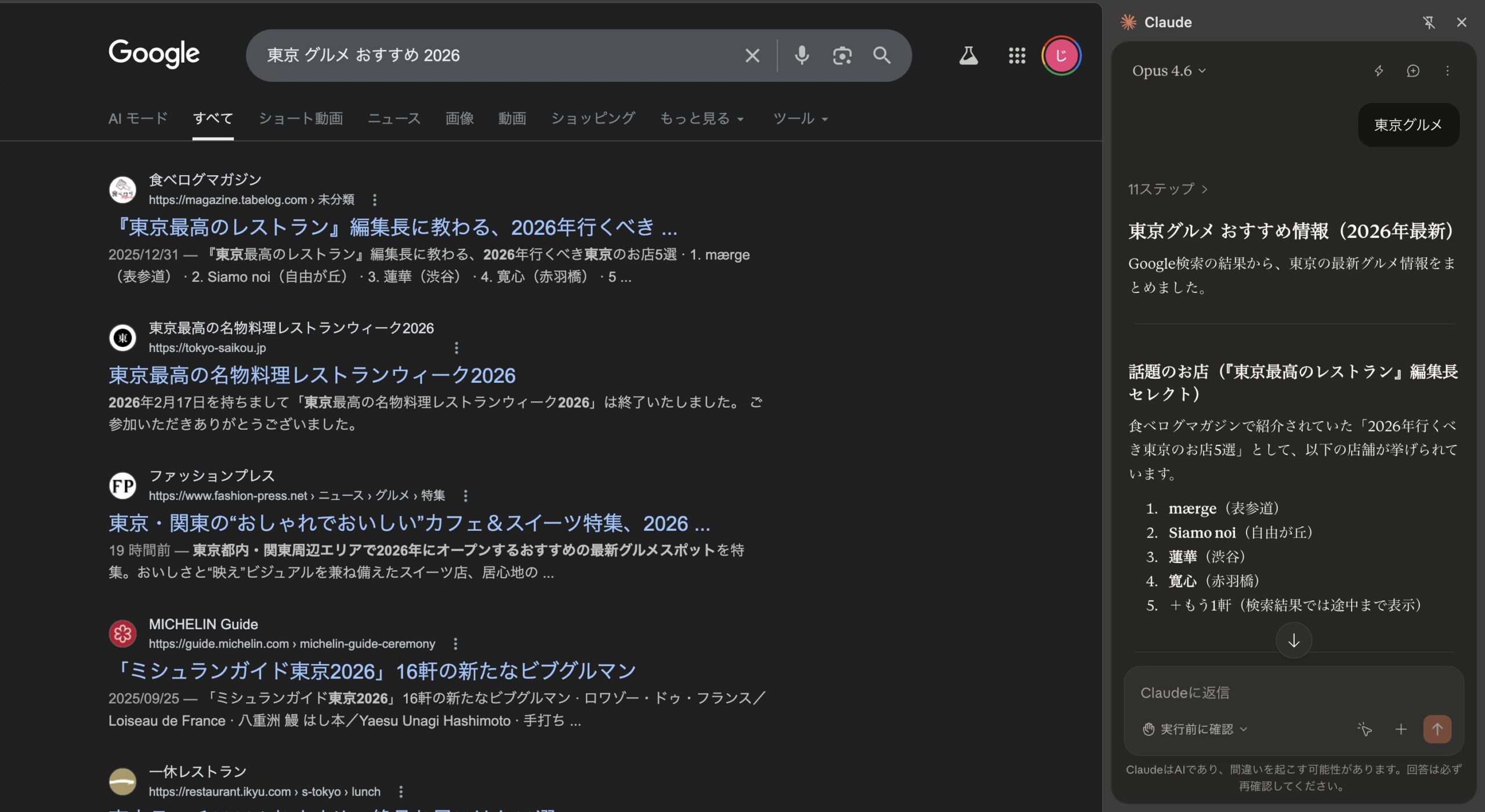The image size is (1485, 812).
Task: Switch to the 画像 tab
Action: click(x=459, y=118)
